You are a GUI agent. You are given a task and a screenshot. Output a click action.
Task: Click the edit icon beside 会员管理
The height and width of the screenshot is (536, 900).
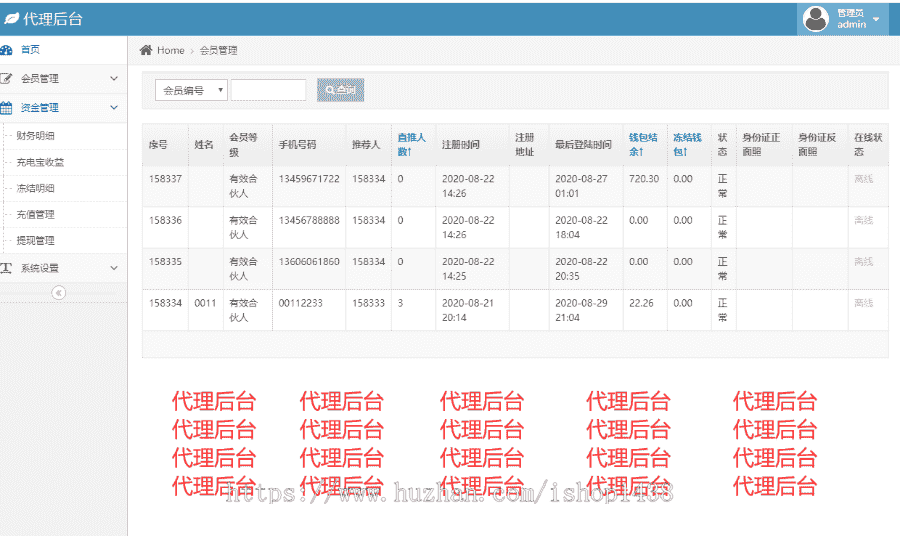pos(7,79)
